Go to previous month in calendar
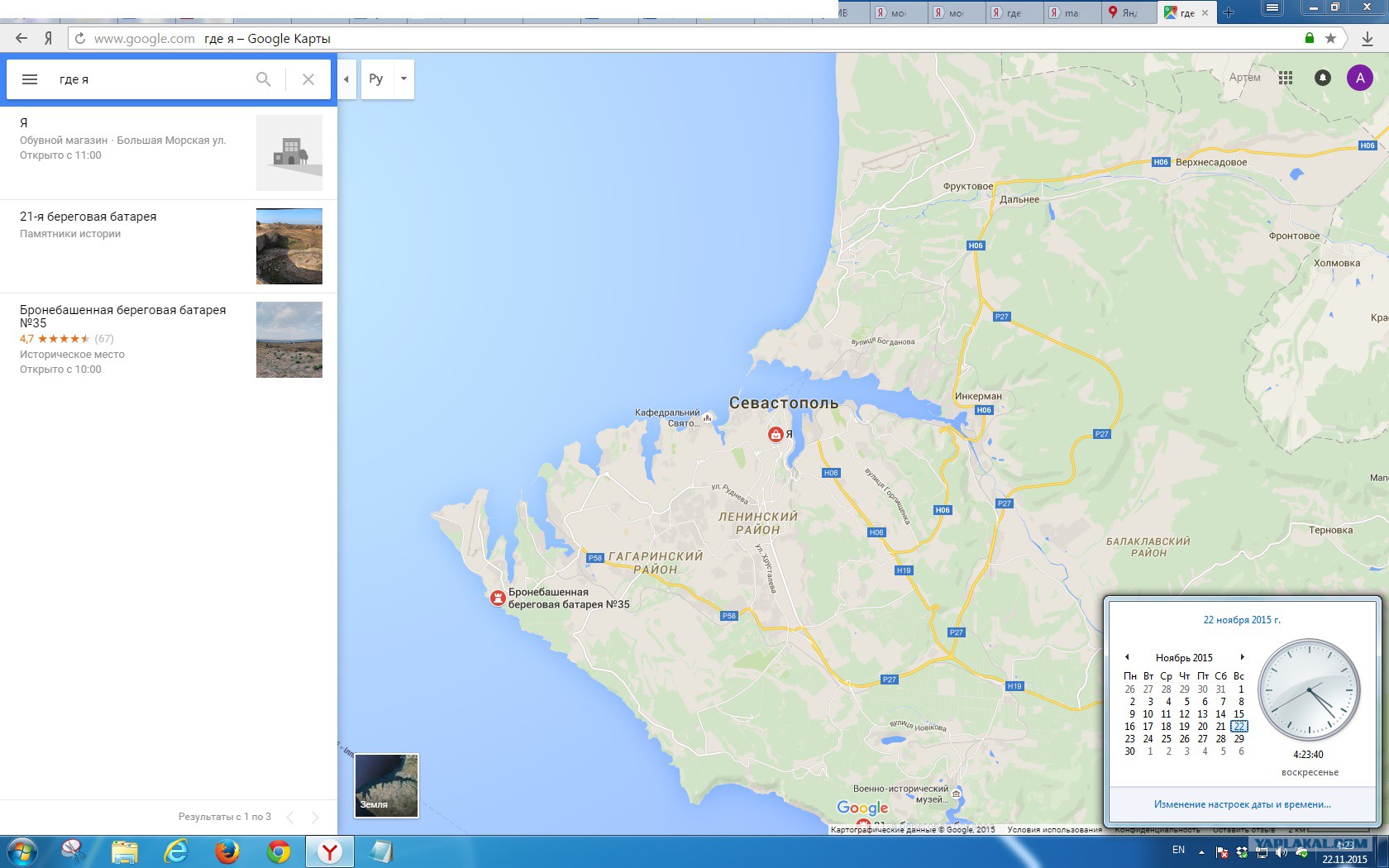 click(1127, 657)
